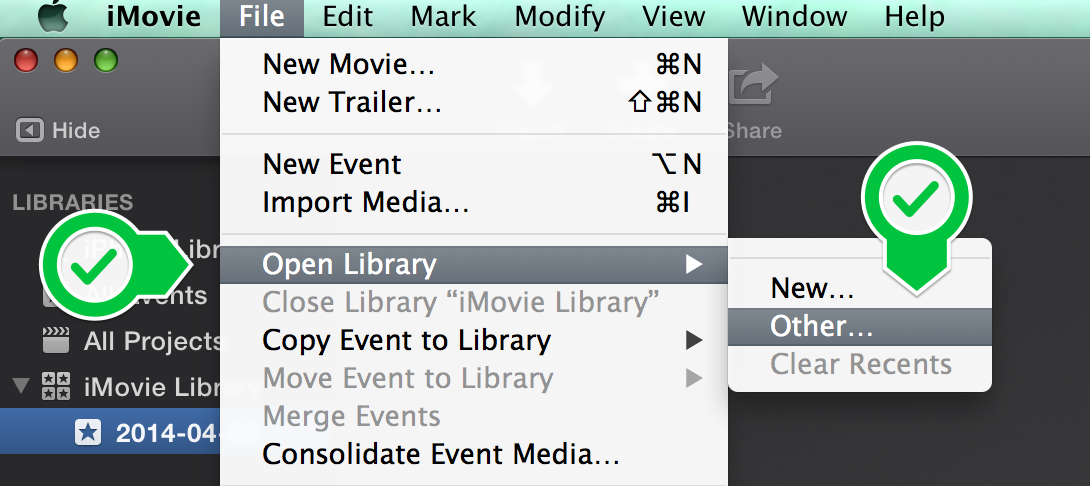The image size is (1090, 486).
Task: Select the star icon beside the 2014-04 event
Action: (88, 433)
